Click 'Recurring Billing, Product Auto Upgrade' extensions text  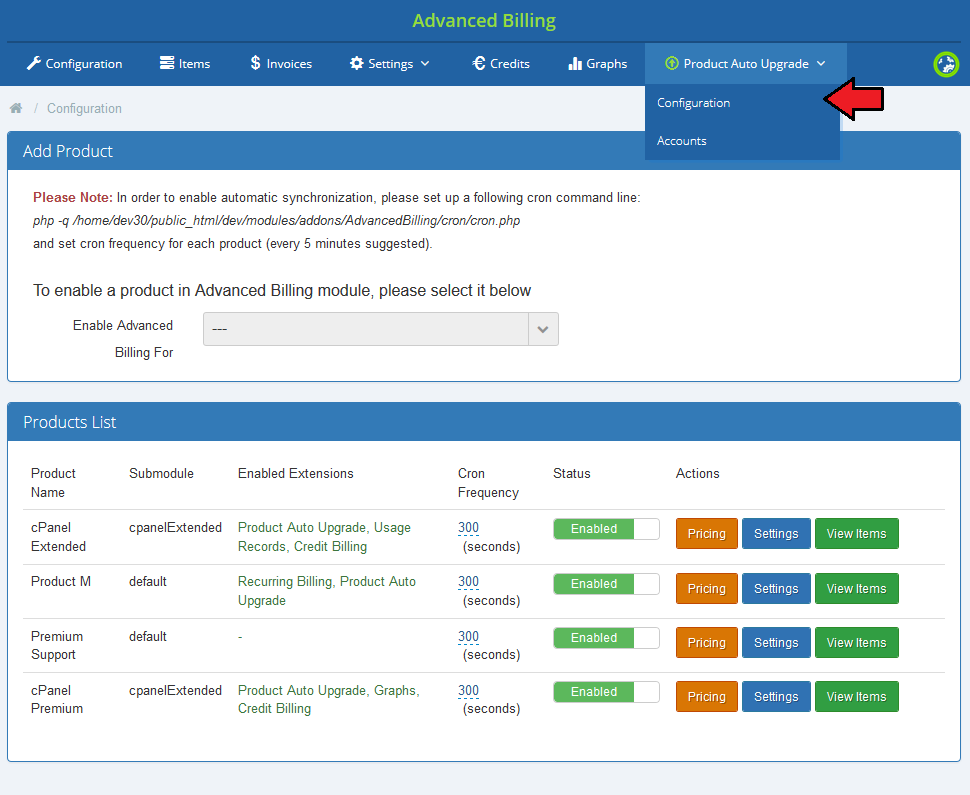pos(327,591)
